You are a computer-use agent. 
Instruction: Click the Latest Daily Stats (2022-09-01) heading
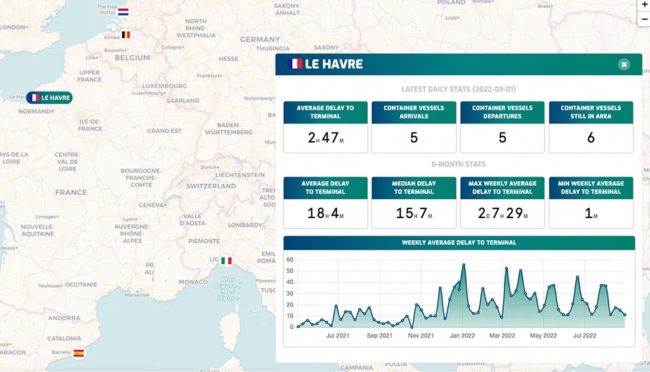(458, 89)
